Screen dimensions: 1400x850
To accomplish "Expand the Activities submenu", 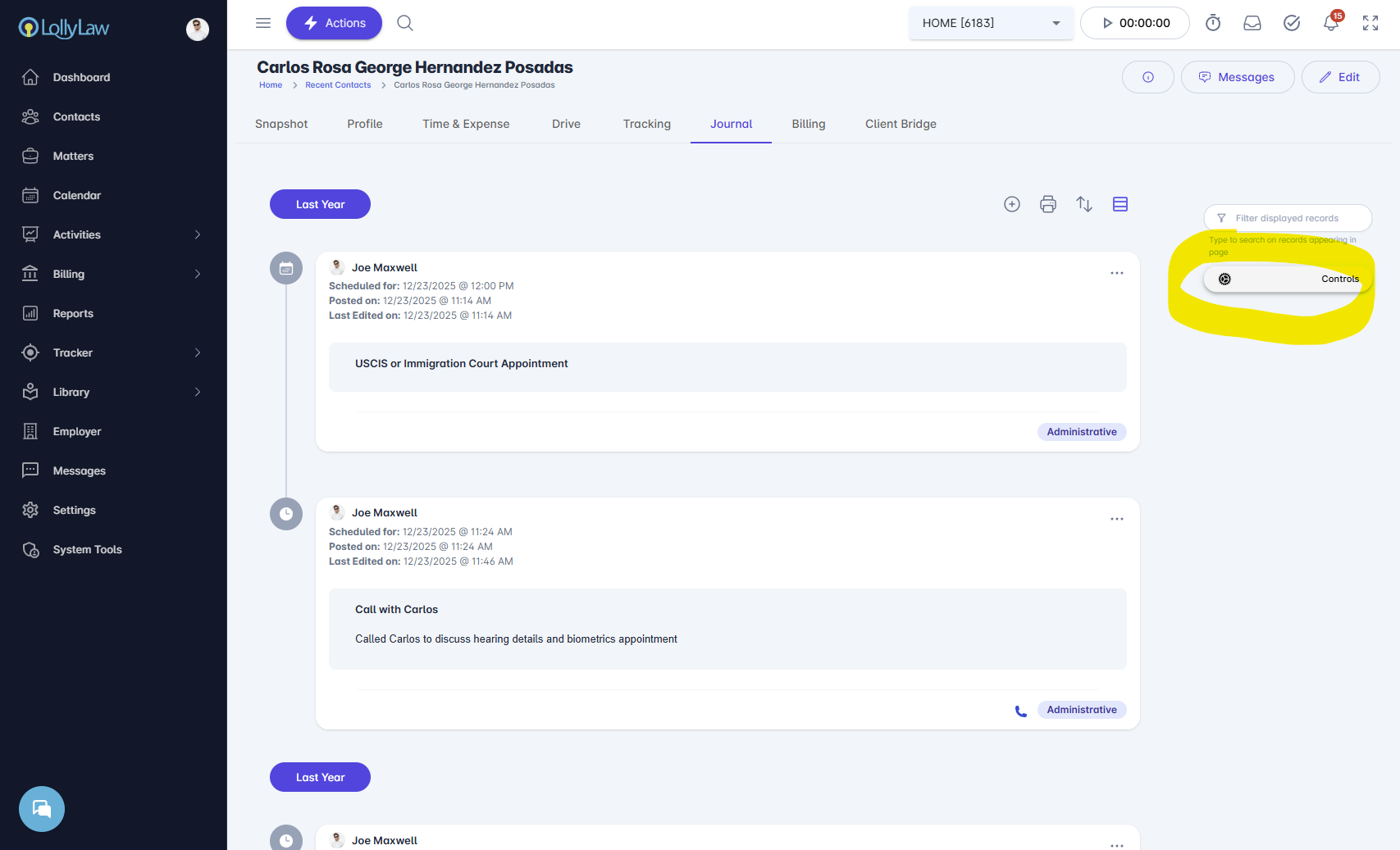I will click(x=198, y=234).
